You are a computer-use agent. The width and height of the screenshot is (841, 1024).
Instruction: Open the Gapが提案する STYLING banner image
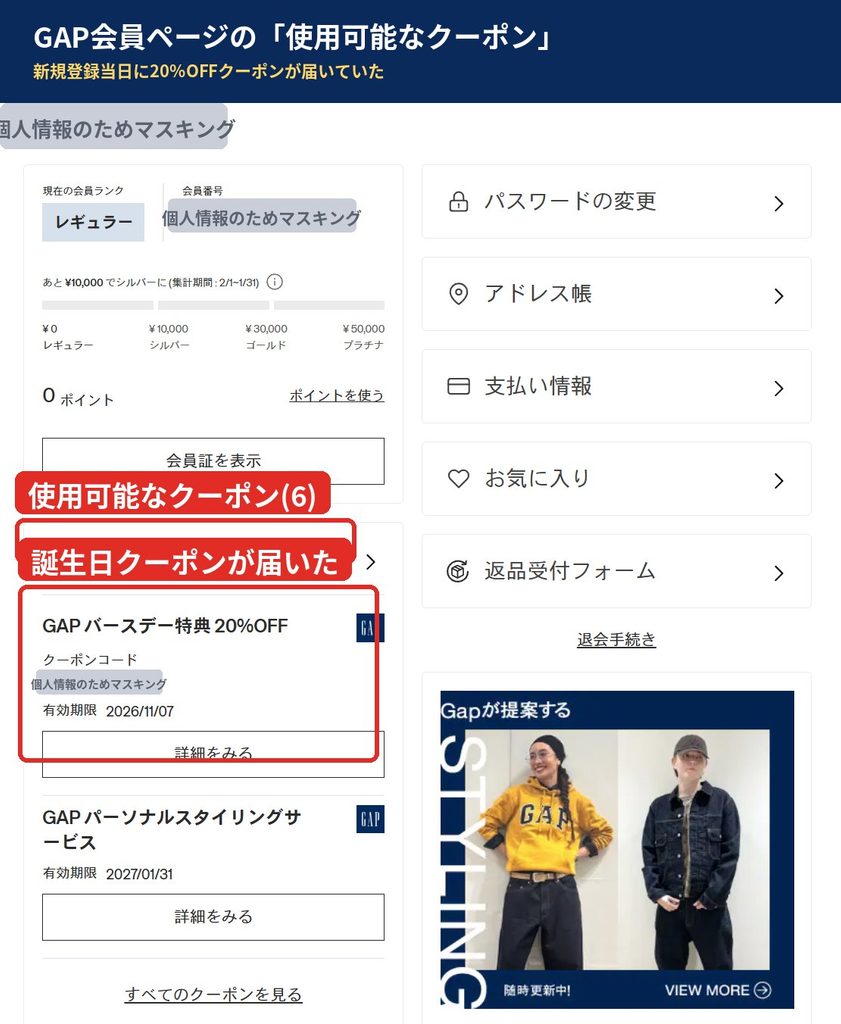[617, 850]
